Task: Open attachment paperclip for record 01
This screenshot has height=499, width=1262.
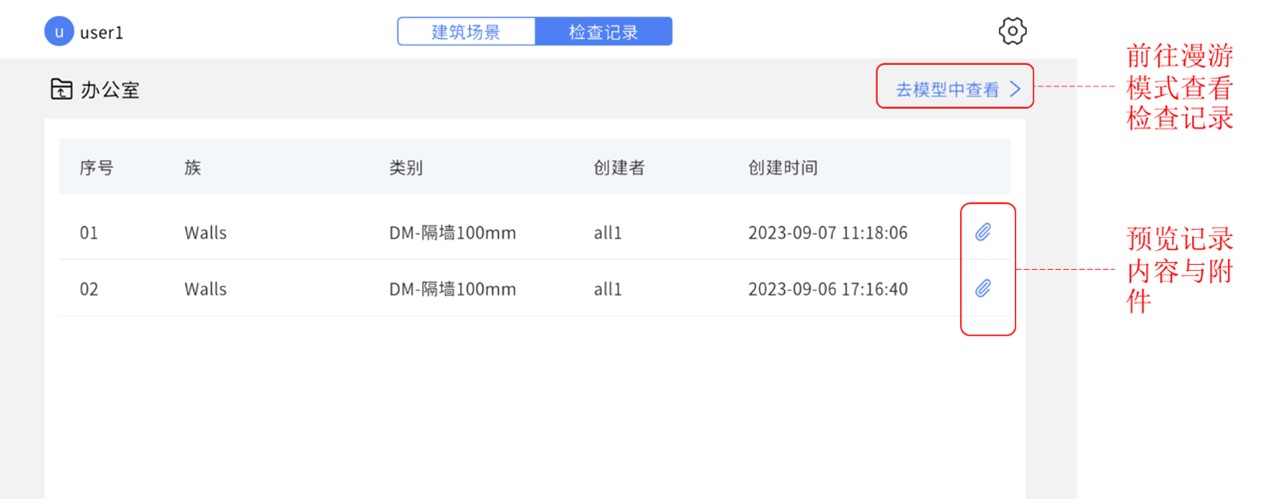Action: [983, 233]
